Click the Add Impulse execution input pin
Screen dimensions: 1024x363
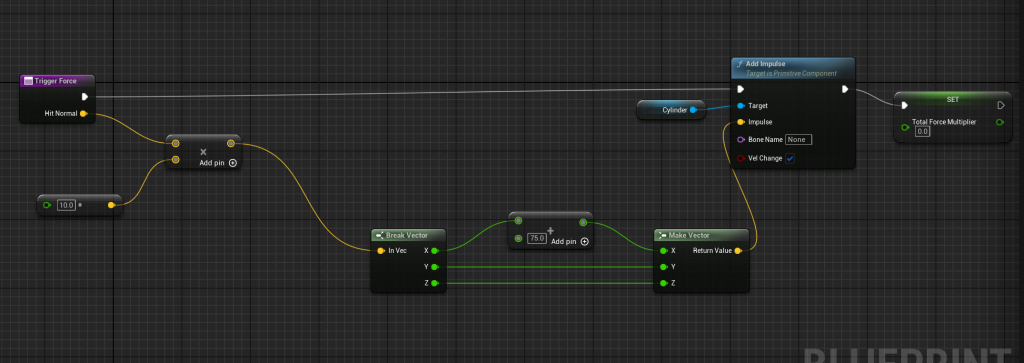[x=741, y=89]
